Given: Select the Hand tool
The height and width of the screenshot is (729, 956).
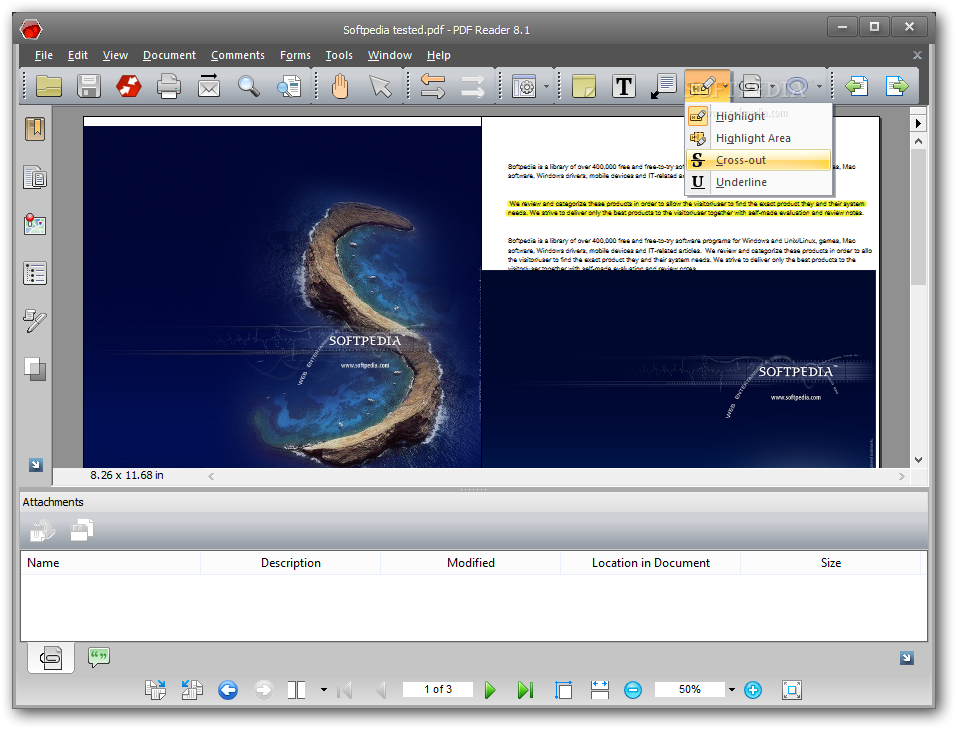Looking at the screenshot, I should (340, 87).
